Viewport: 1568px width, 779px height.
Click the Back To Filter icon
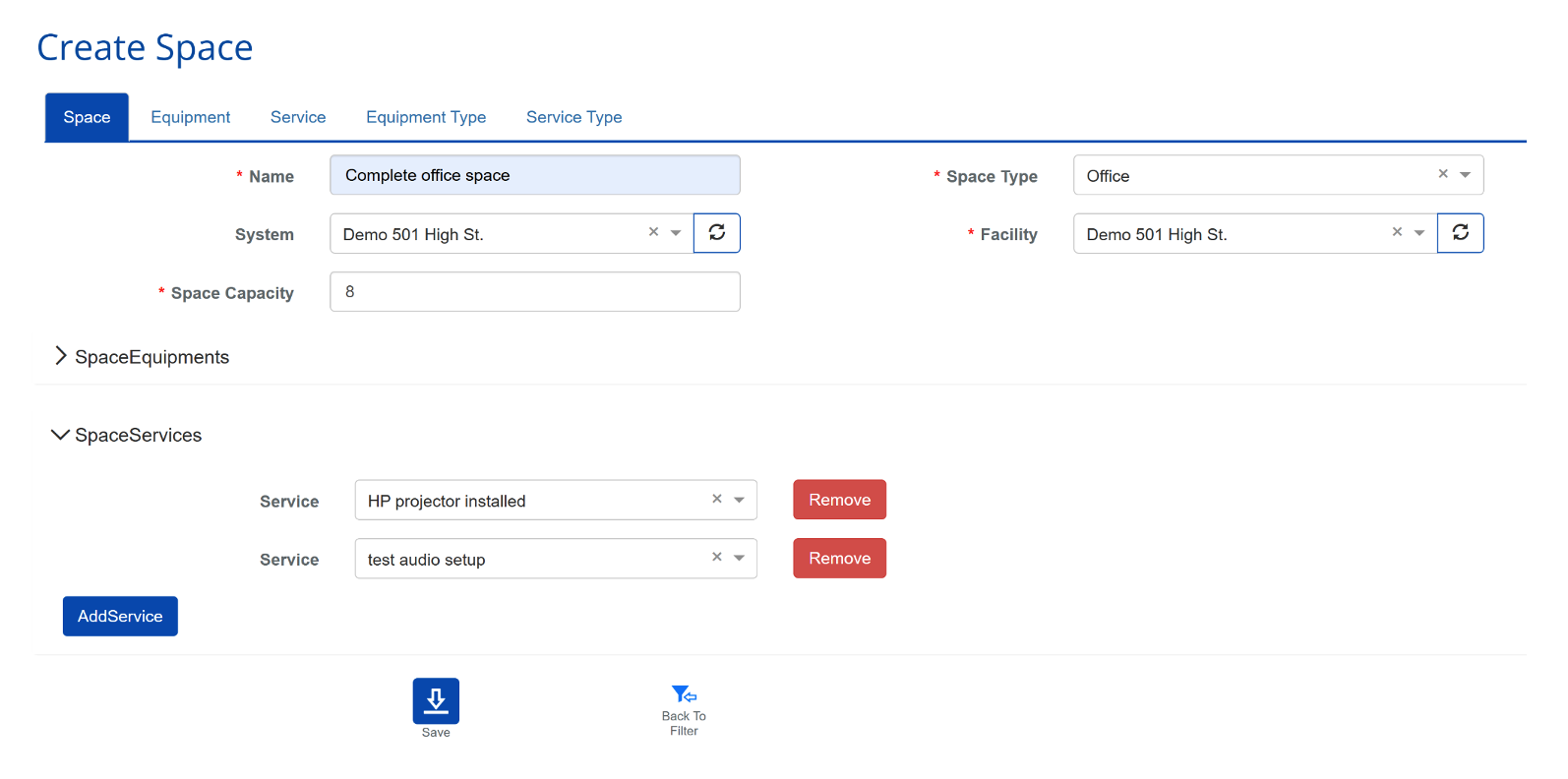tap(684, 694)
